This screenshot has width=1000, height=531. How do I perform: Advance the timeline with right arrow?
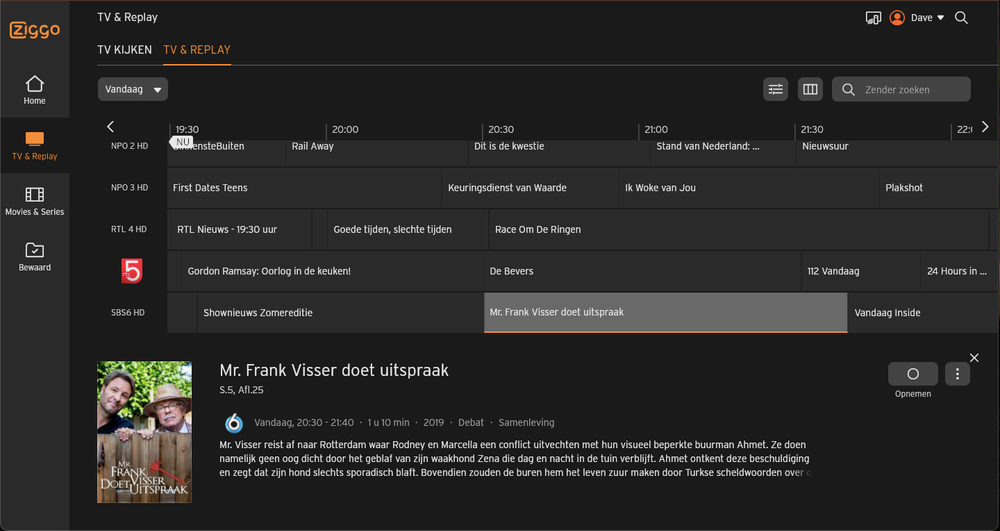tap(985, 126)
